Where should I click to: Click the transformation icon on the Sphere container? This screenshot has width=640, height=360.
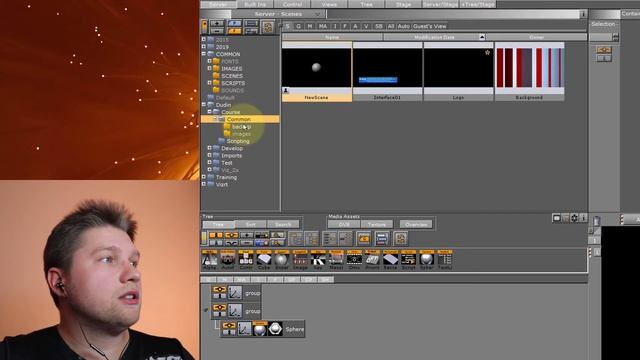pos(244,329)
